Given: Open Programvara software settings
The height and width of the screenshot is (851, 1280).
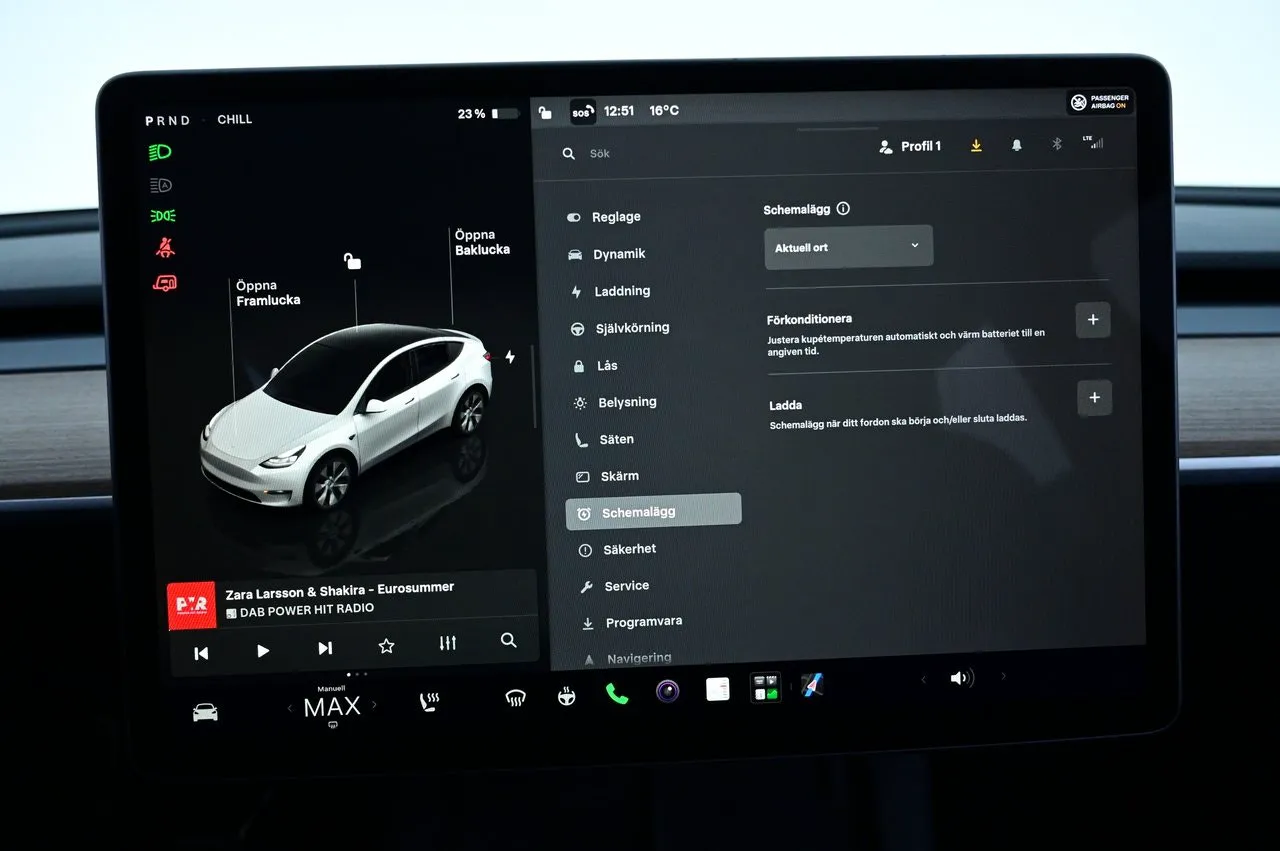Looking at the screenshot, I should click(631, 622).
